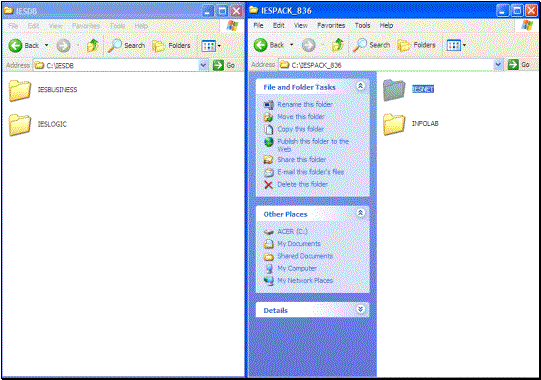
Task: Select the IESBUSINESS folder icon
Action: click(x=20, y=90)
